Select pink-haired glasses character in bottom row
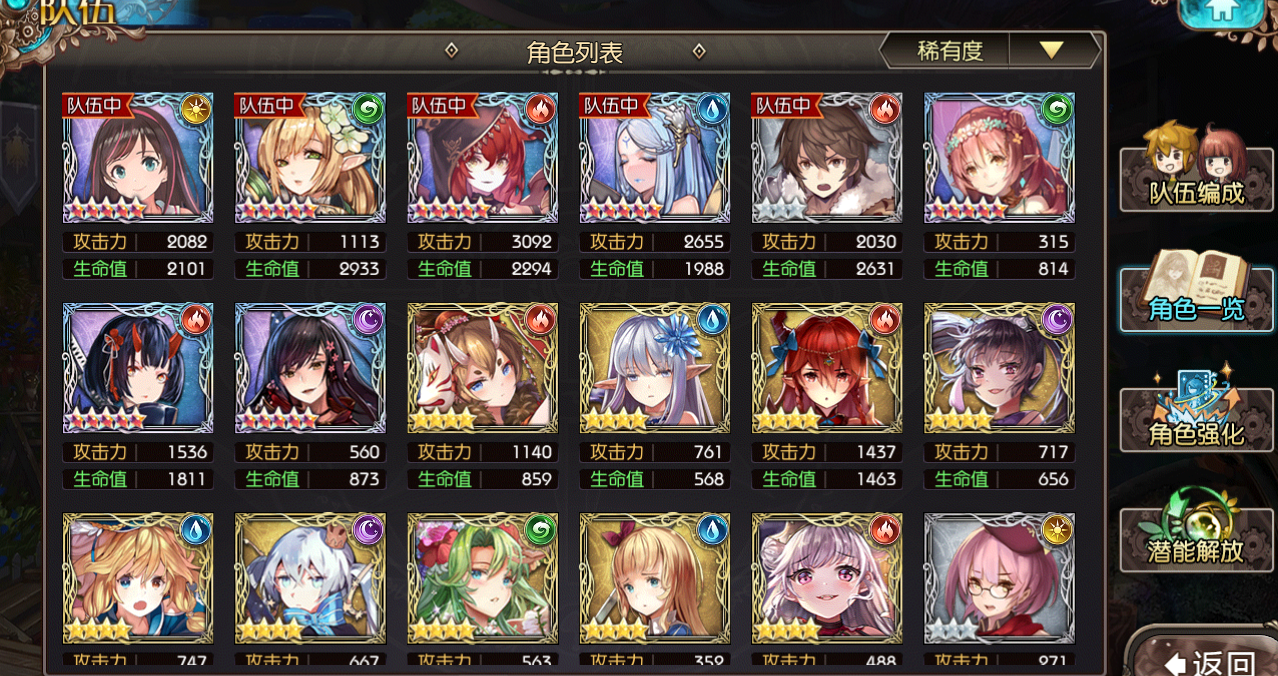The image size is (1278, 676). (x=999, y=578)
